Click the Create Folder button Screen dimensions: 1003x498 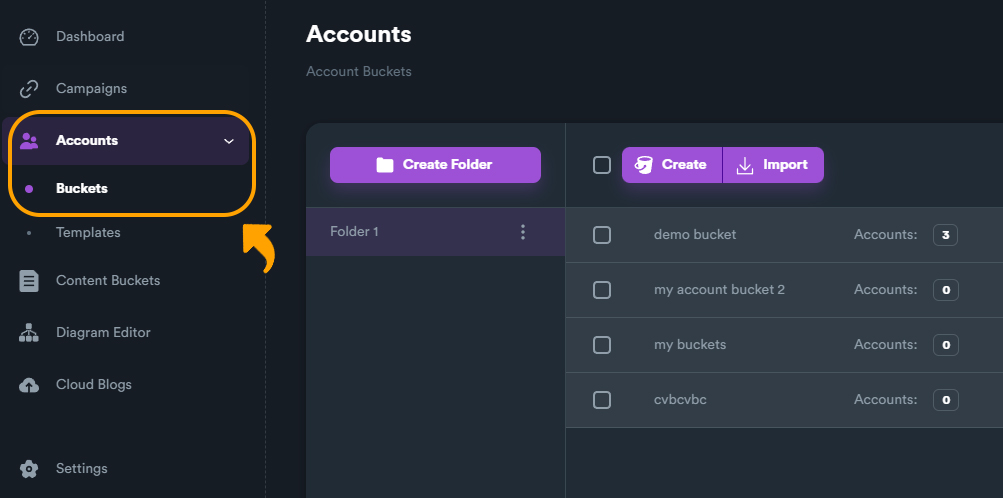[x=435, y=165]
